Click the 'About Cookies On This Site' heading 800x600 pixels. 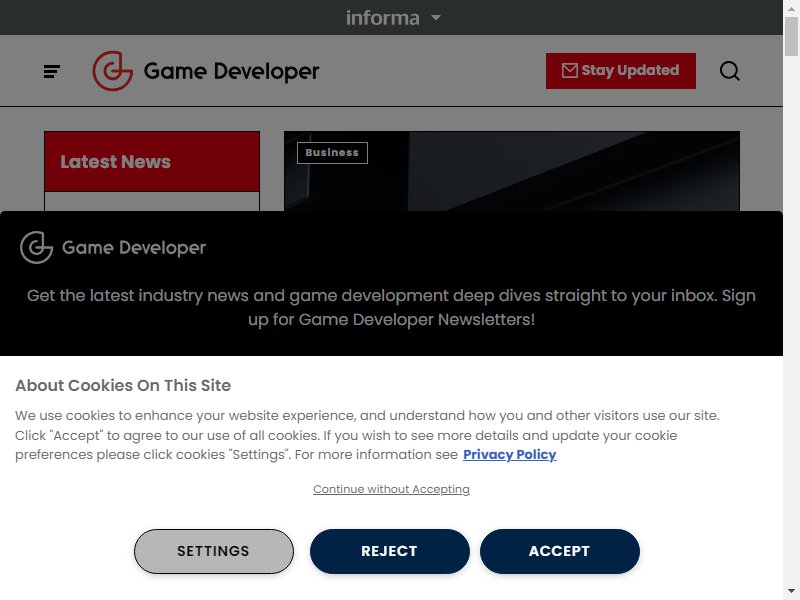pos(123,385)
